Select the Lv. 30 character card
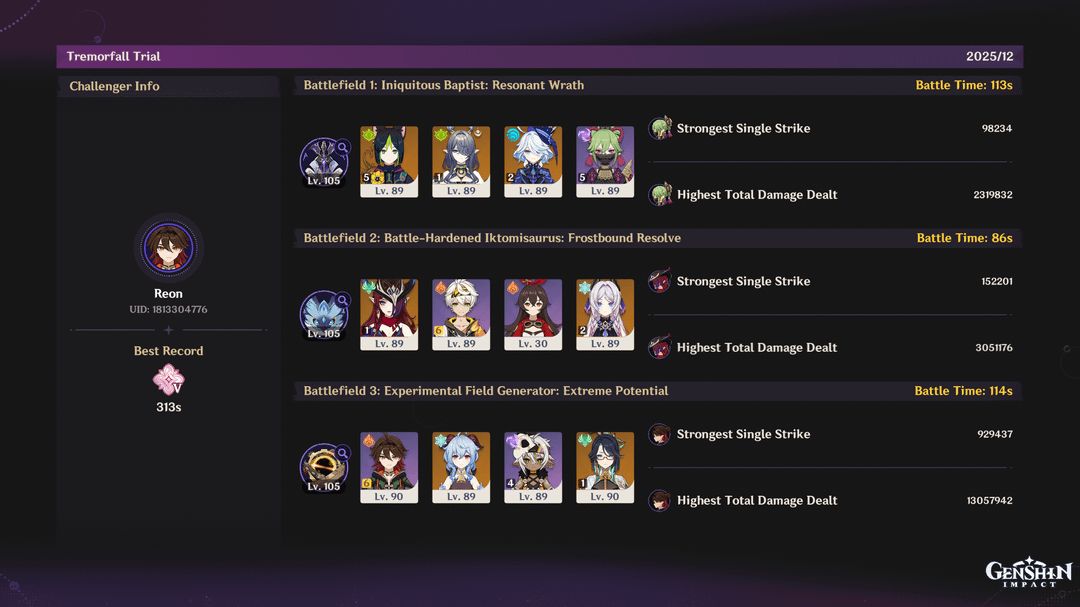 click(x=533, y=315)
